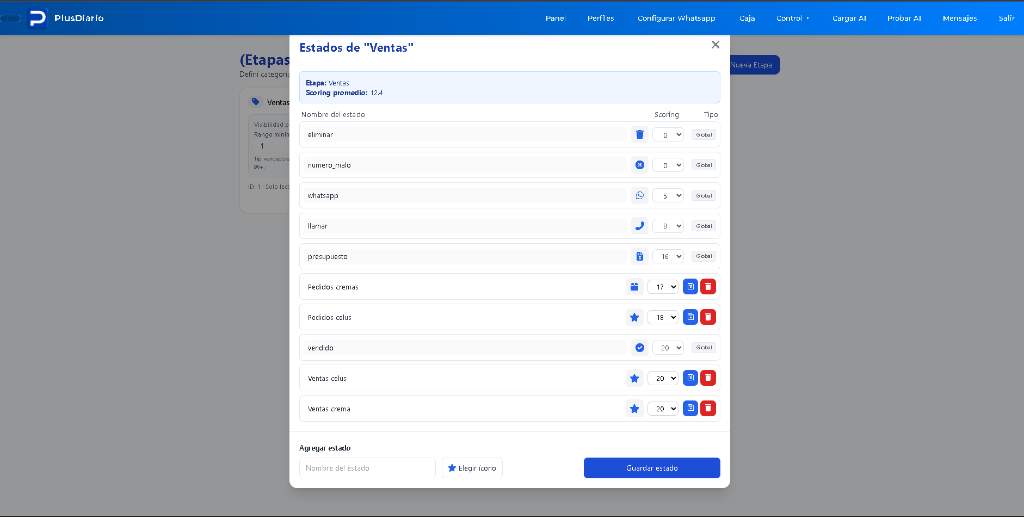The width and height of the screenshot is (1024, 517).
Task: Save the Pedidos cremas state with the blue icon
Action: [690, 287]
